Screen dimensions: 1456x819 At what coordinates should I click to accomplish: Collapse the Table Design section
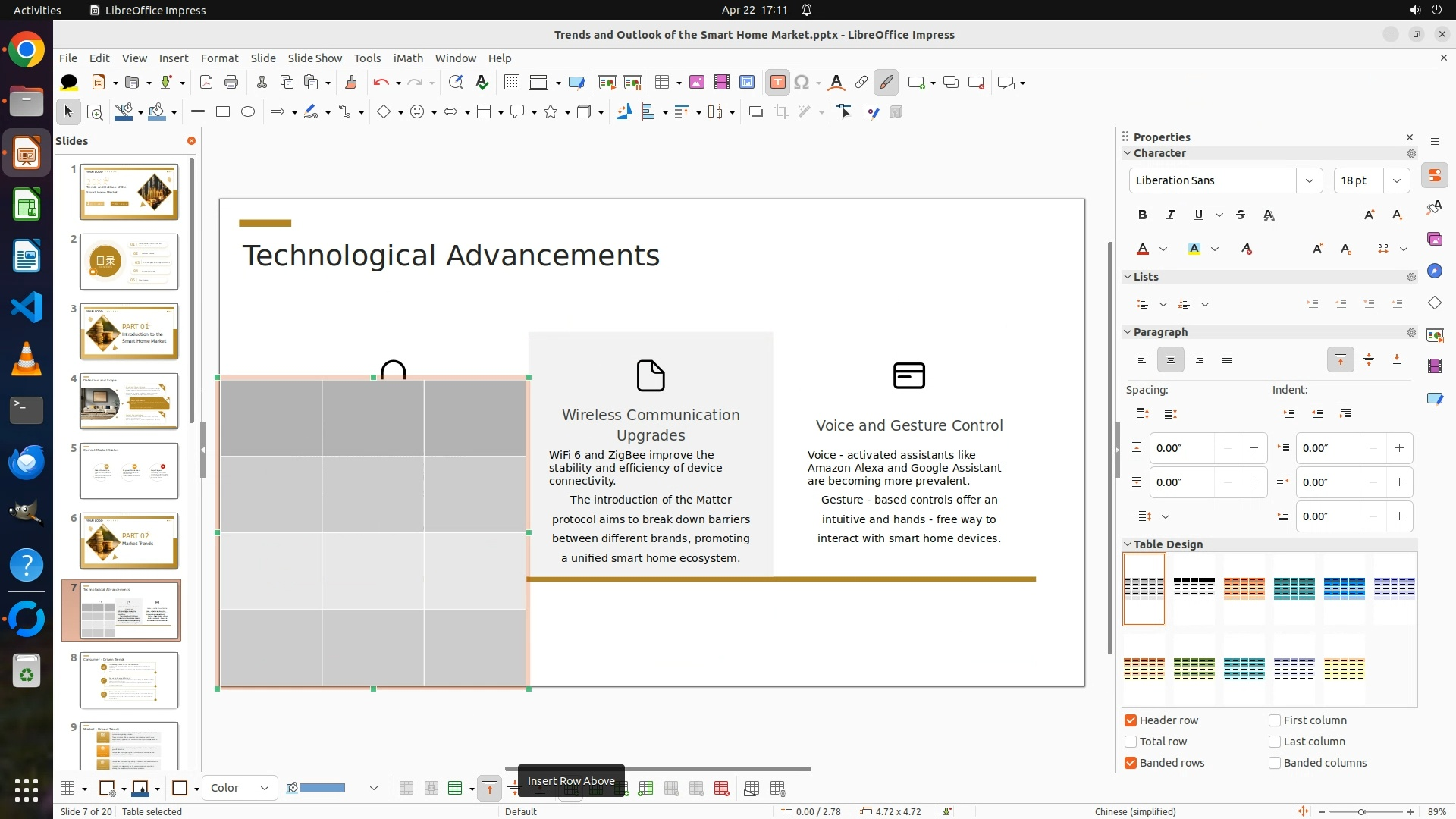(1128, 544)
